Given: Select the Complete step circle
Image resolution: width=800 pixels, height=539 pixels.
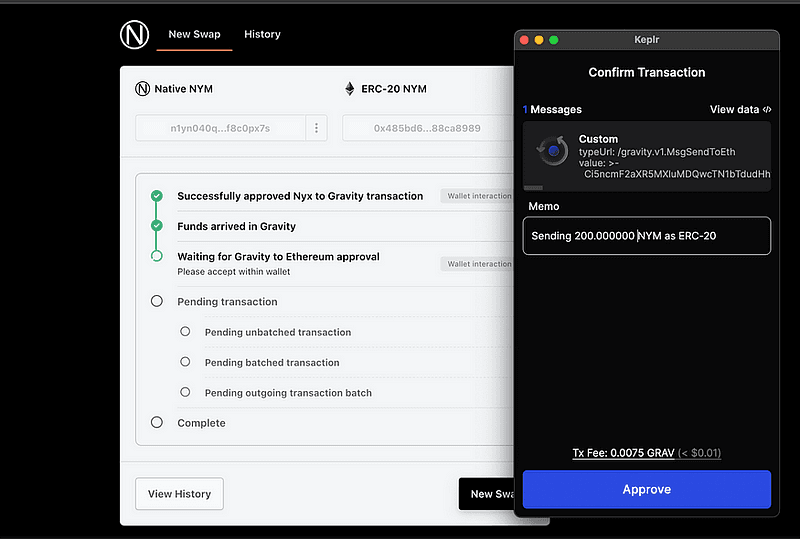Looking at the screenshot, I should click(156, 423).
